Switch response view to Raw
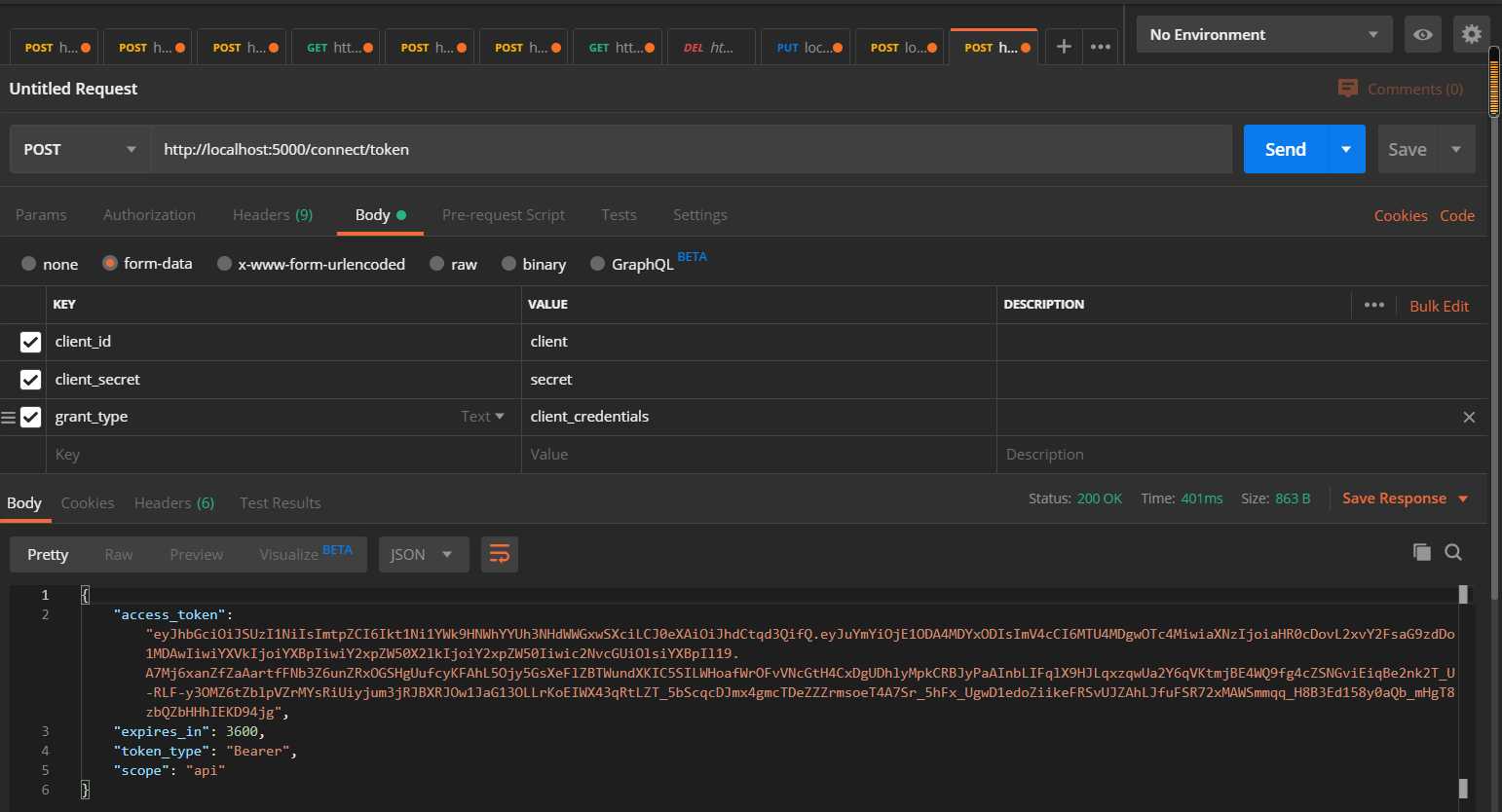This screenshot has height=812, width=1502. point(119,554)
